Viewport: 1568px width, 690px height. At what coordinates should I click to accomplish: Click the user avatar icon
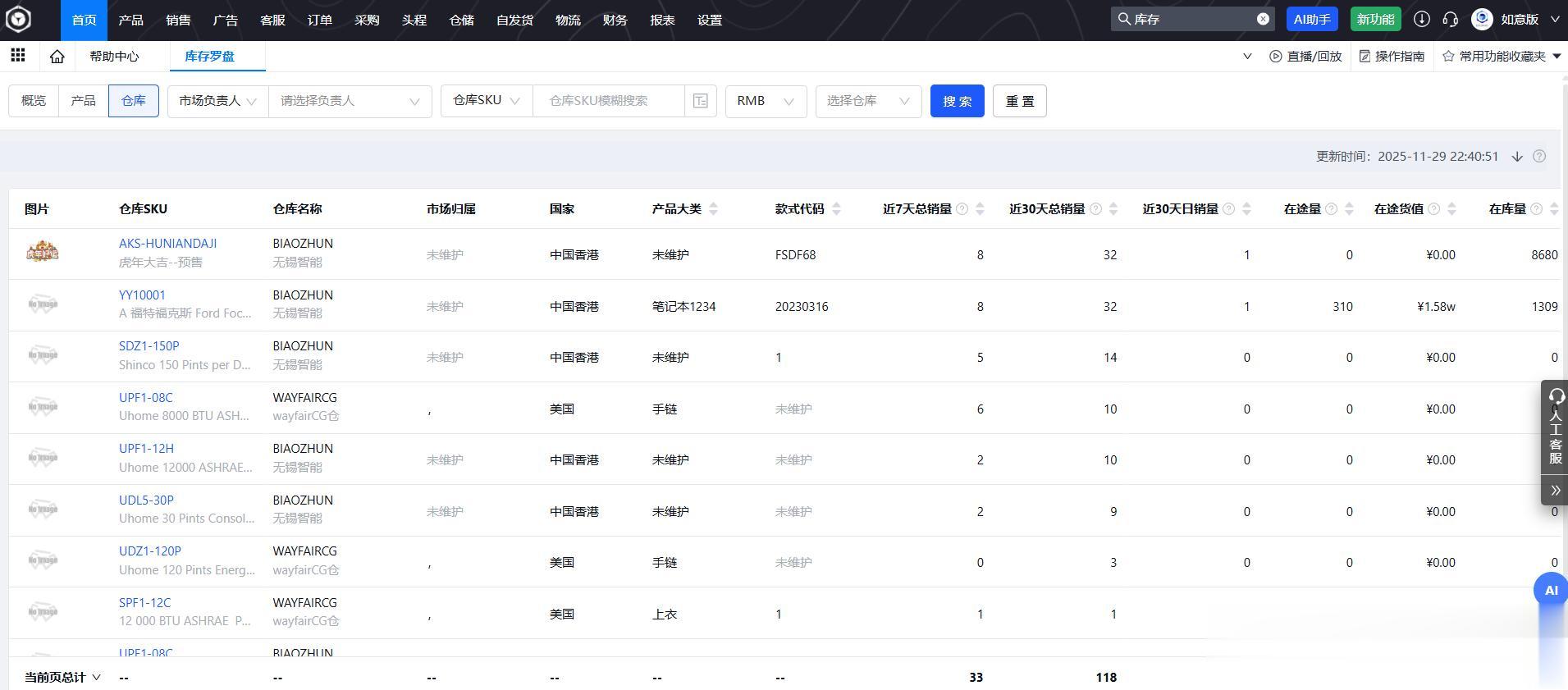pos(1482,19)
